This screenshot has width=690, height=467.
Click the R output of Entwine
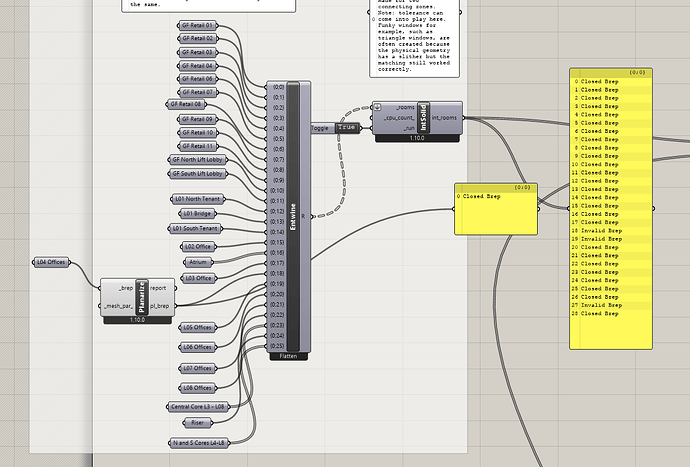303,217
